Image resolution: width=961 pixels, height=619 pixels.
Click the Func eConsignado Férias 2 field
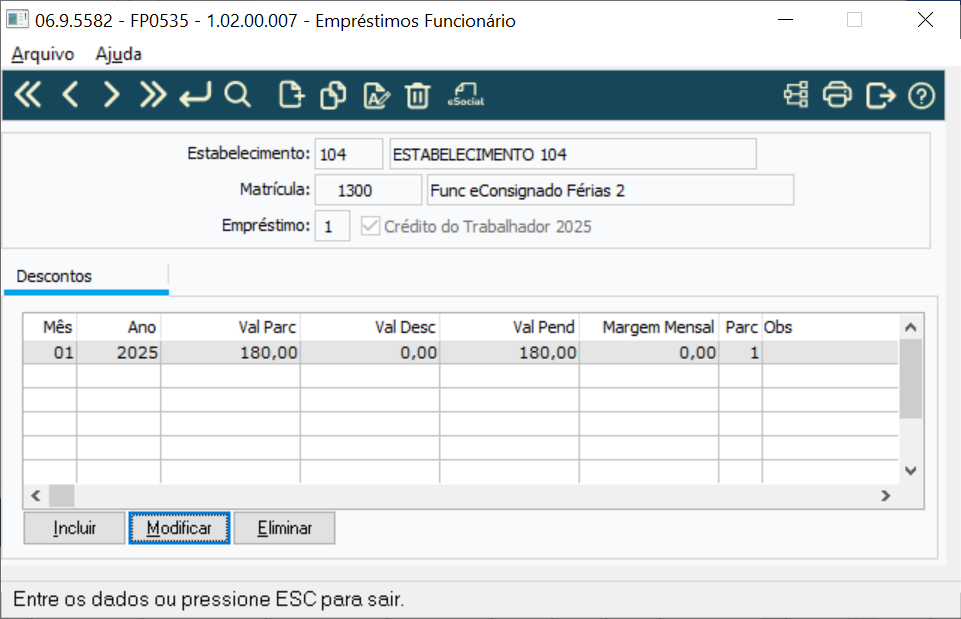coord(610,190)
